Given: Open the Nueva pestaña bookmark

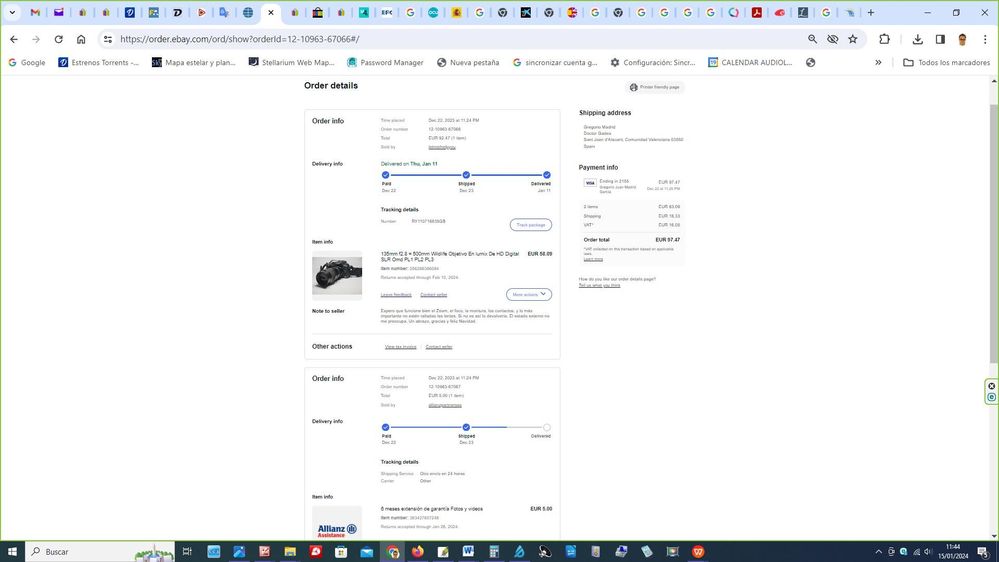Looking at the screenshot, I should click(x=468, y=62).
